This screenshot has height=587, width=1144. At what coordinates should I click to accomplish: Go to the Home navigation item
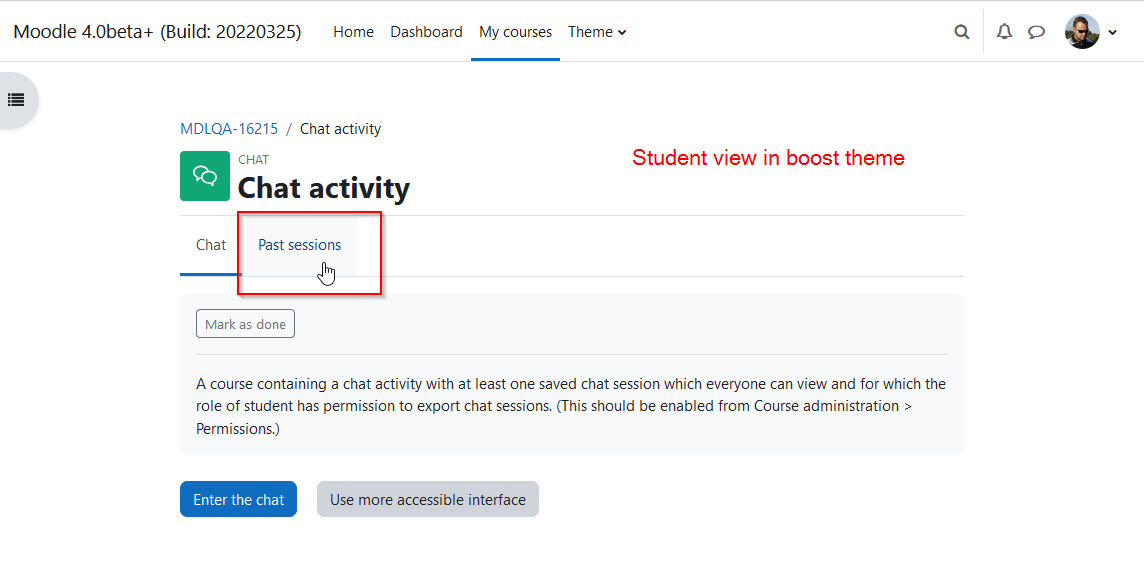click(353, 32)
